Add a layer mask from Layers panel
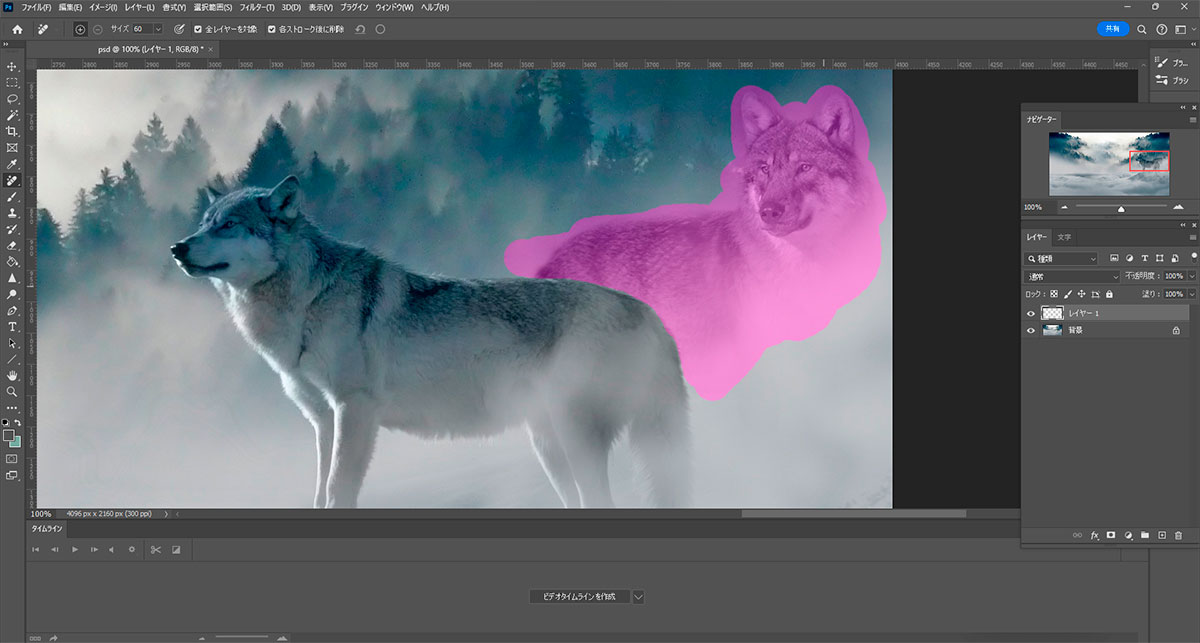This screenshot has height=643, width=1200. (1110, 536)
